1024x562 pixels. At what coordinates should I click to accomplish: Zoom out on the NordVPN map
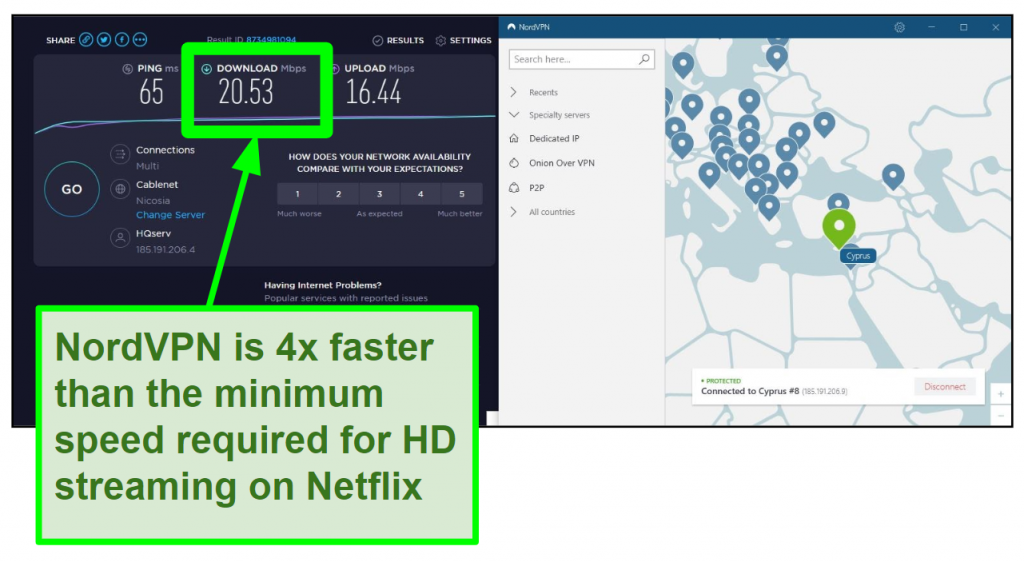coord(1000,416)
